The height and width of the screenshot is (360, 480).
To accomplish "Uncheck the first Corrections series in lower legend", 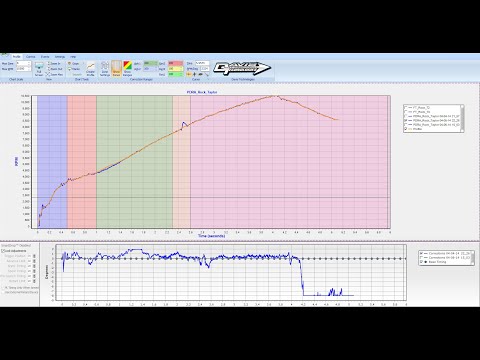I will [422, 253].
